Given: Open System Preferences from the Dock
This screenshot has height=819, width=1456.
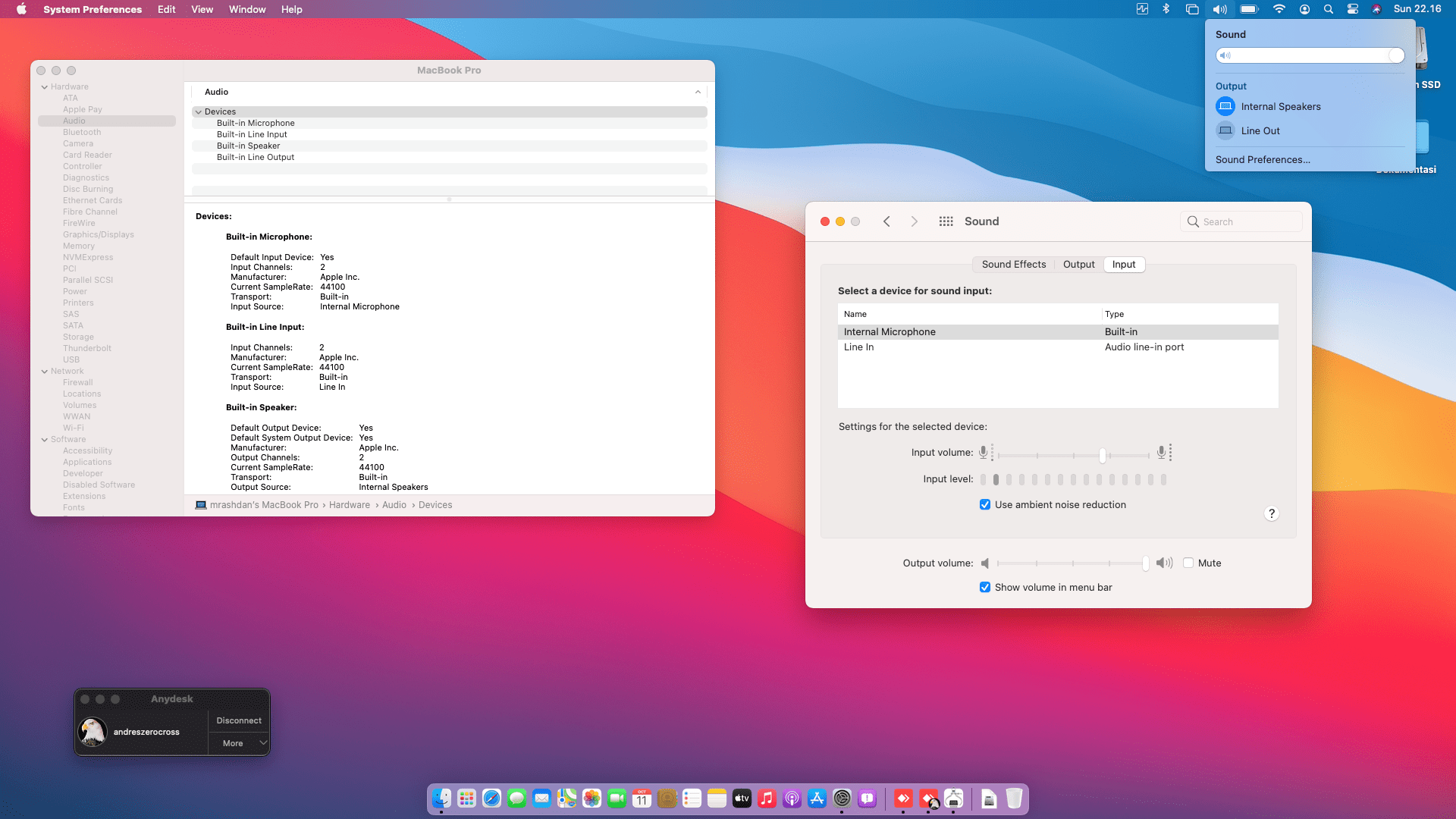Looking at the screenshot, I should (842, 799).
